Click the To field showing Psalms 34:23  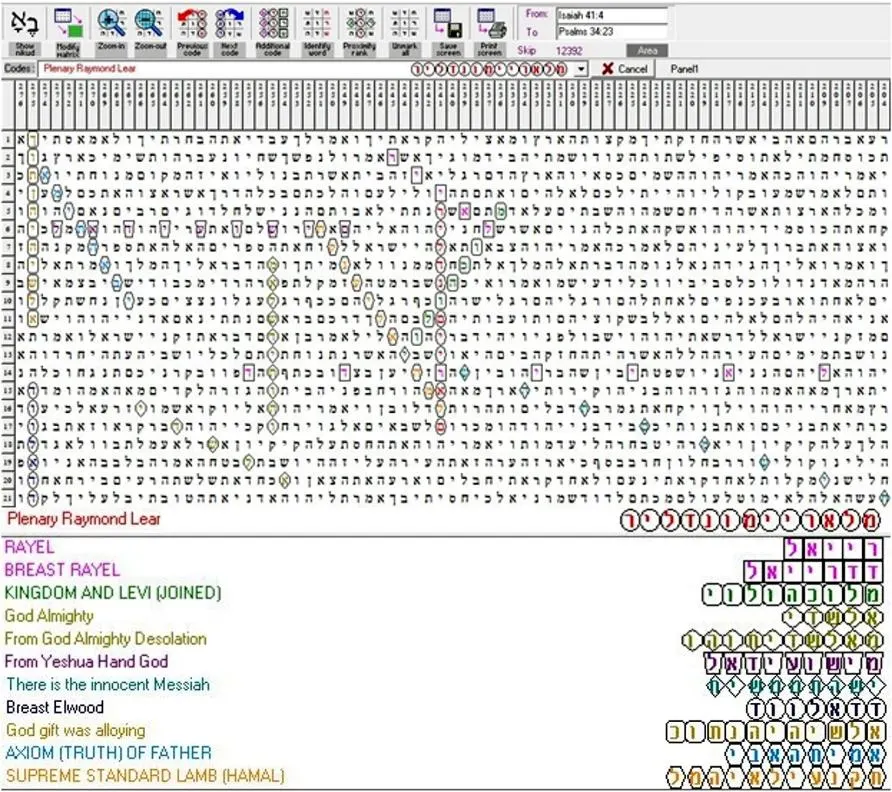pos(612,32)
